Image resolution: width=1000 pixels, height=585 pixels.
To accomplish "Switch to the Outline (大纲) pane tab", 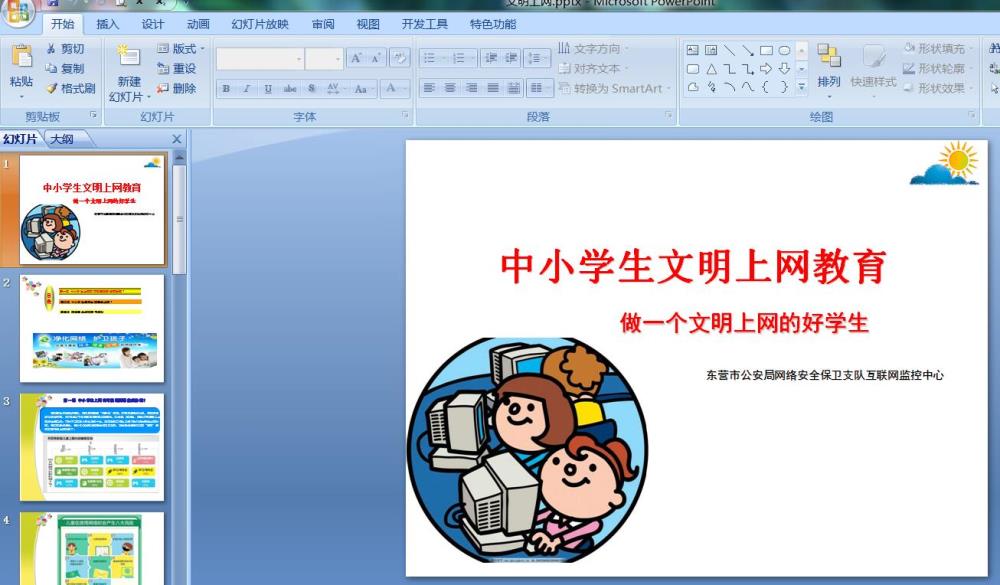I will click(62, 139).
